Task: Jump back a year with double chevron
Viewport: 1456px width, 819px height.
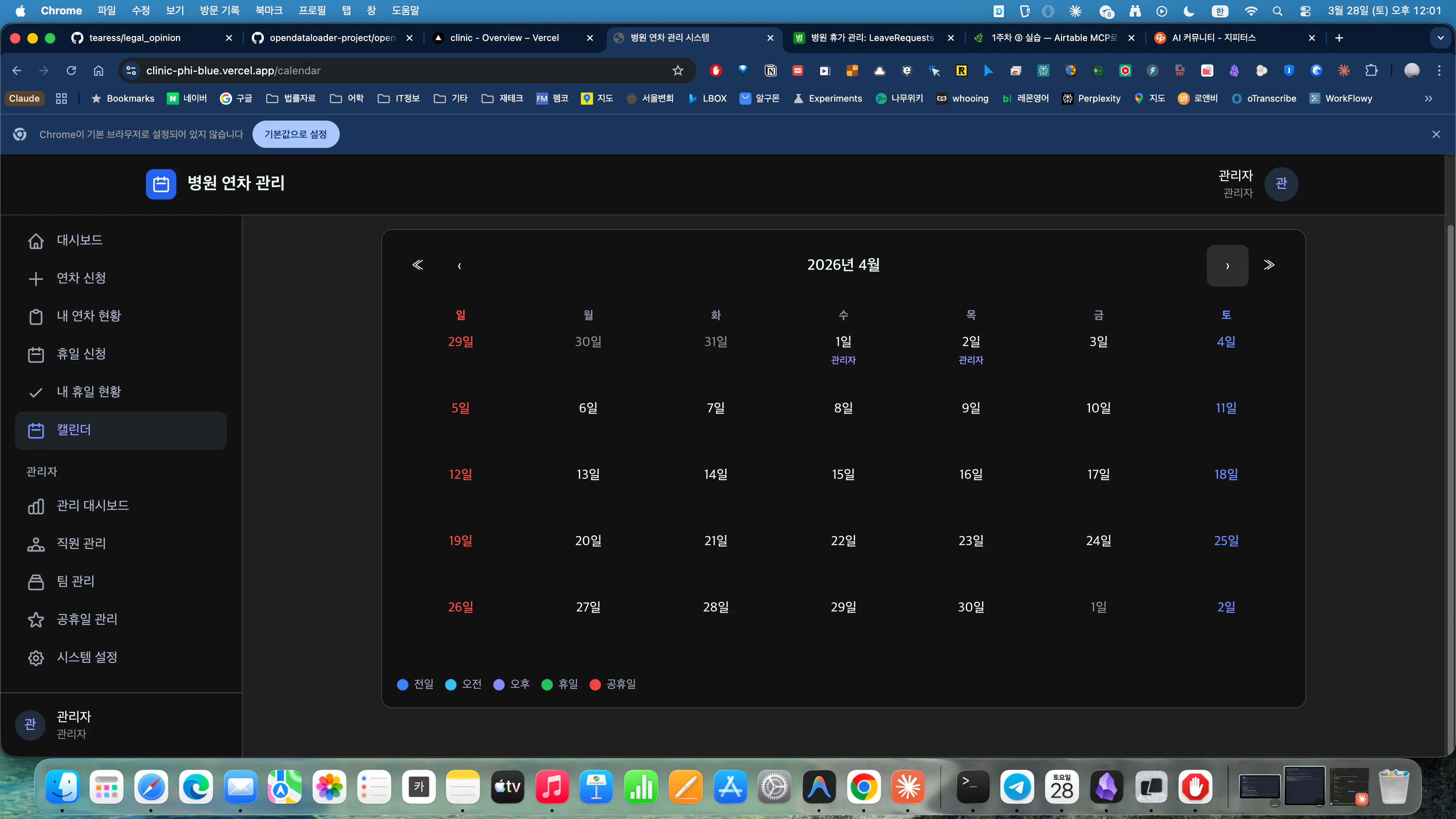Action: pos(418,265)
